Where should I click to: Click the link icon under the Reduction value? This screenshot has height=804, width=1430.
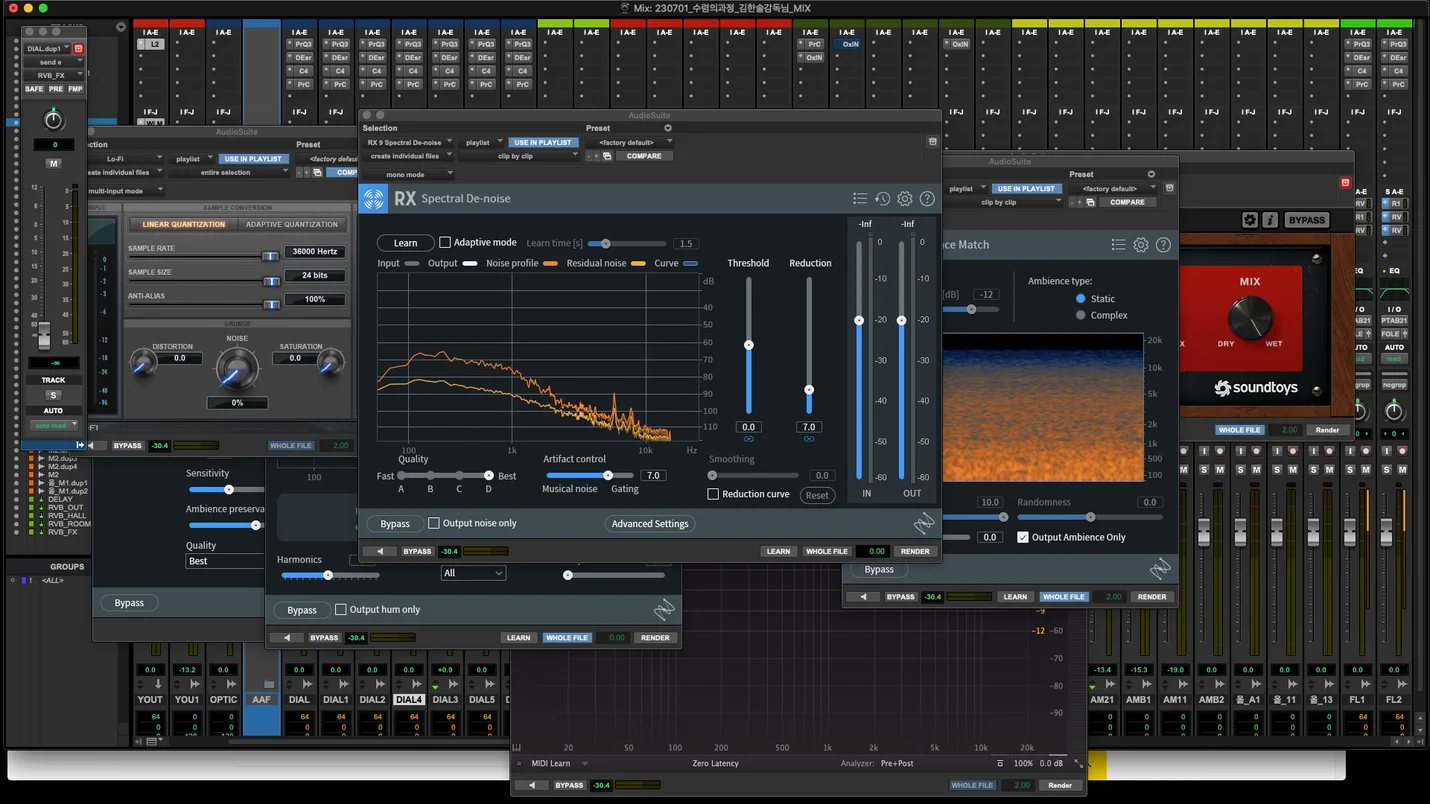809,439
